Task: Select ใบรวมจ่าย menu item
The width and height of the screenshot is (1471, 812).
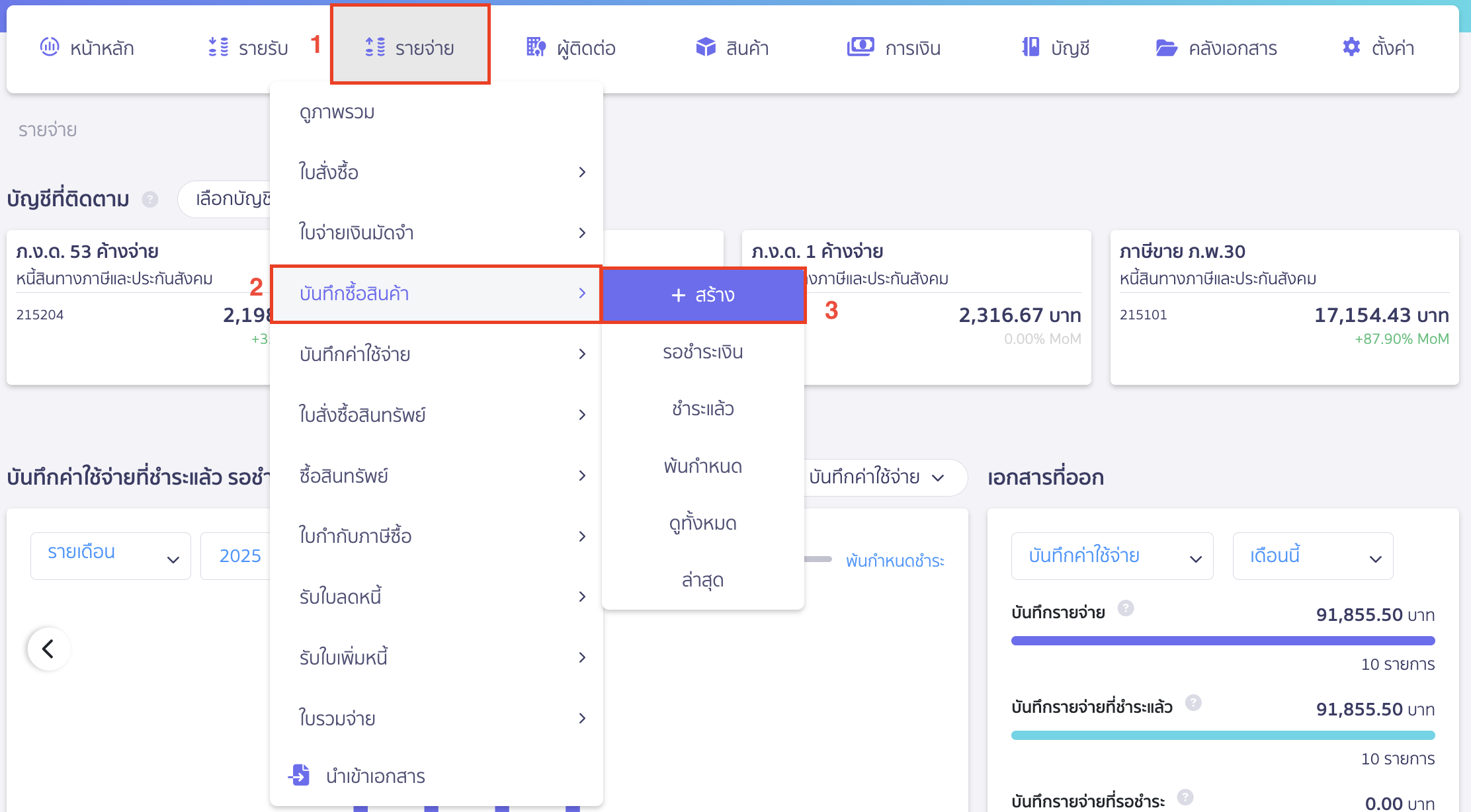Action: coord(437,719)
